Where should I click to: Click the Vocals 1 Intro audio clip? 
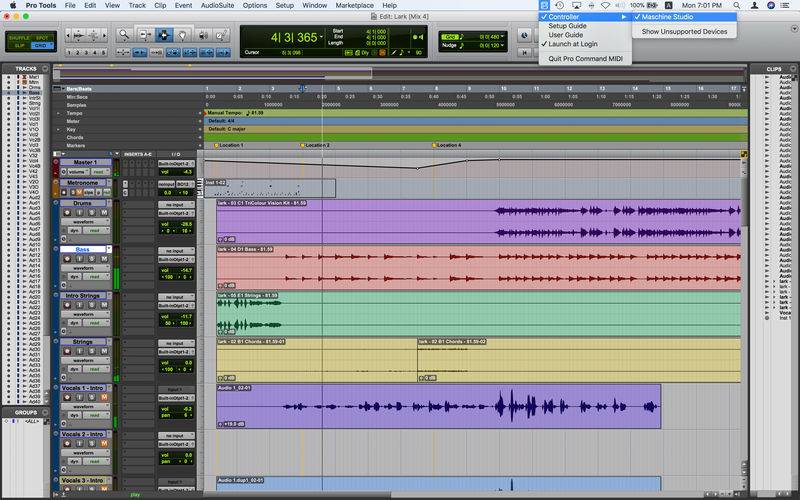[x=438, y=407]
